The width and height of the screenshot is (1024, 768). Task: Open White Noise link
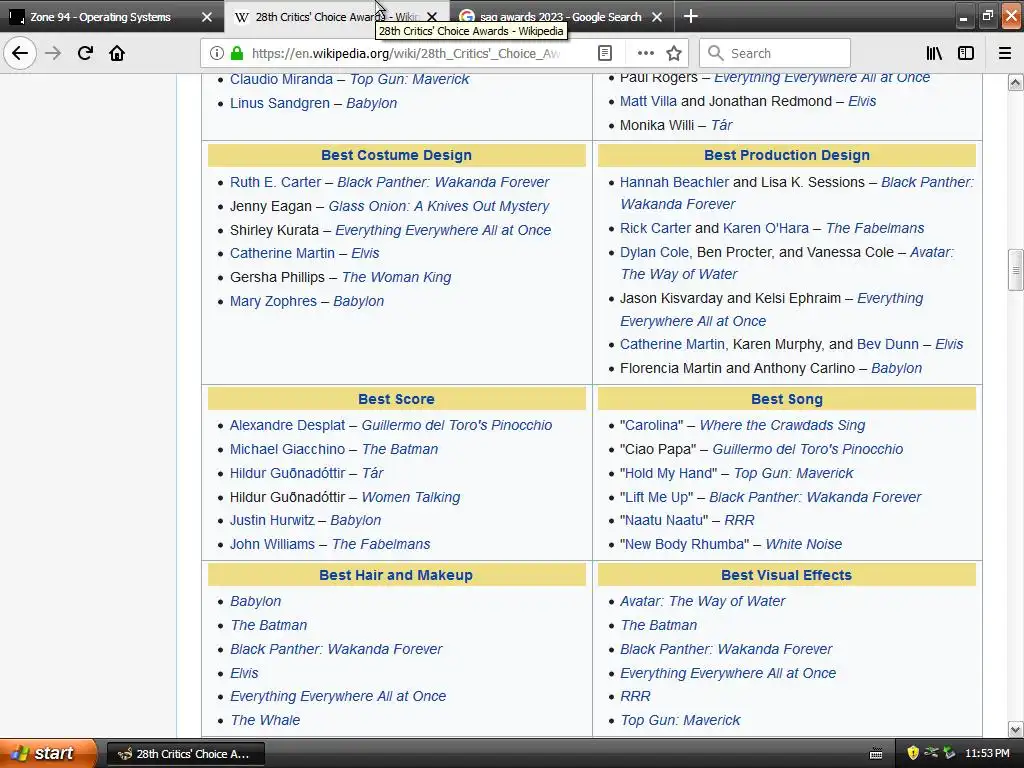click(803, 544)
